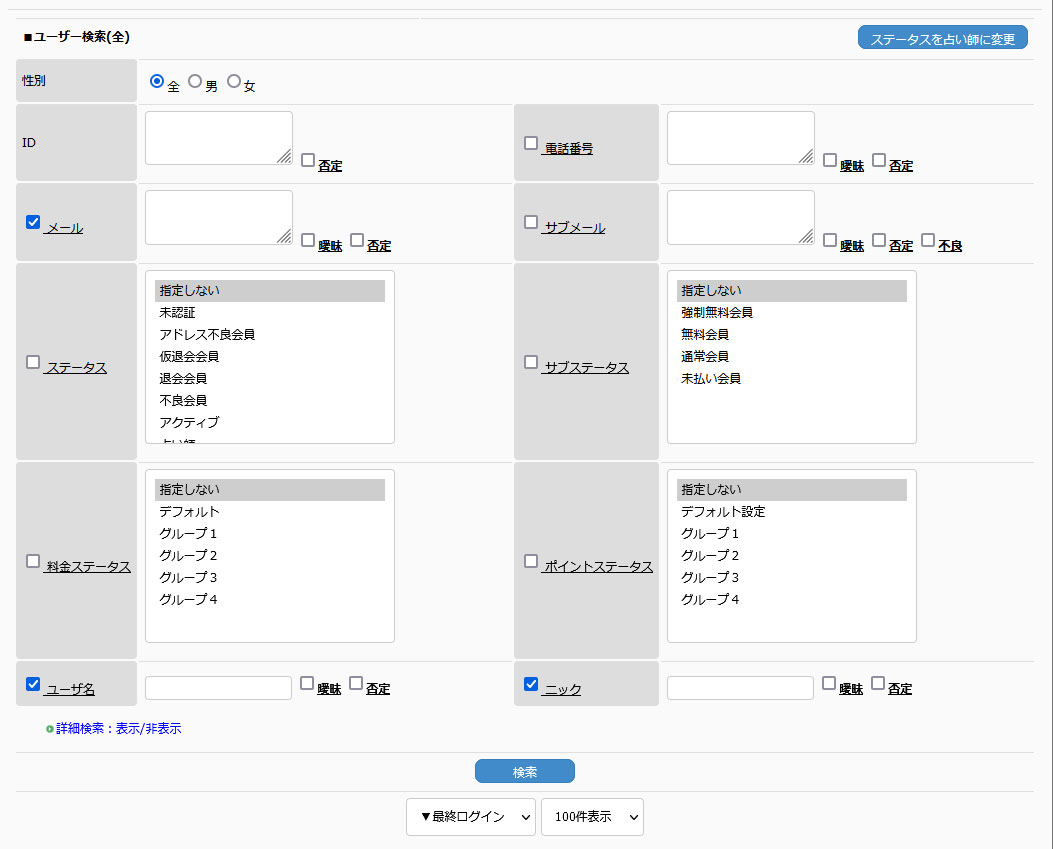Screen dimensions: 1053x849
Task: Click the ID textarea resize handle
Action: click(284, 156)
